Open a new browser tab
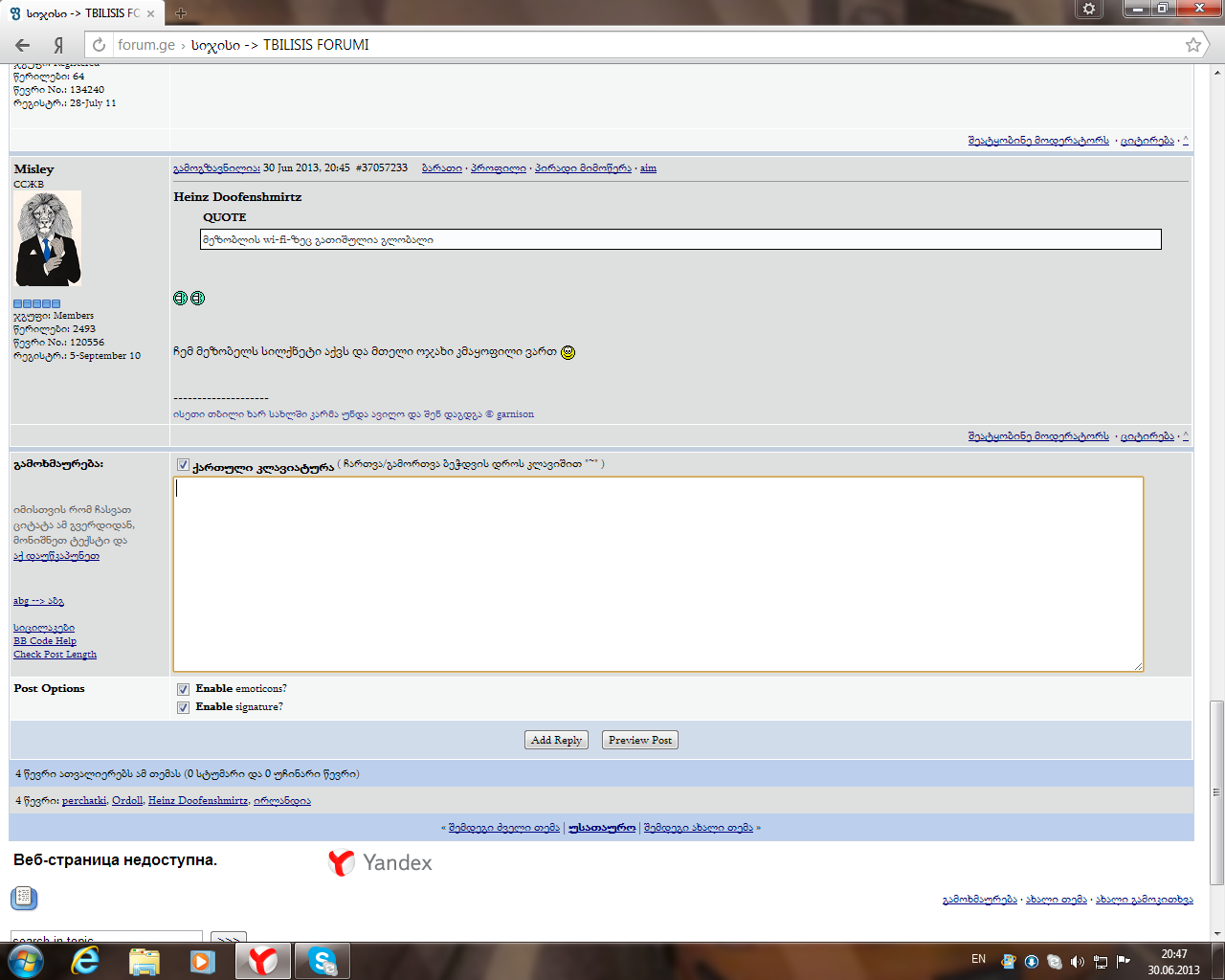This screenshot has width=1225, height=980. click(x=181, y=13)
